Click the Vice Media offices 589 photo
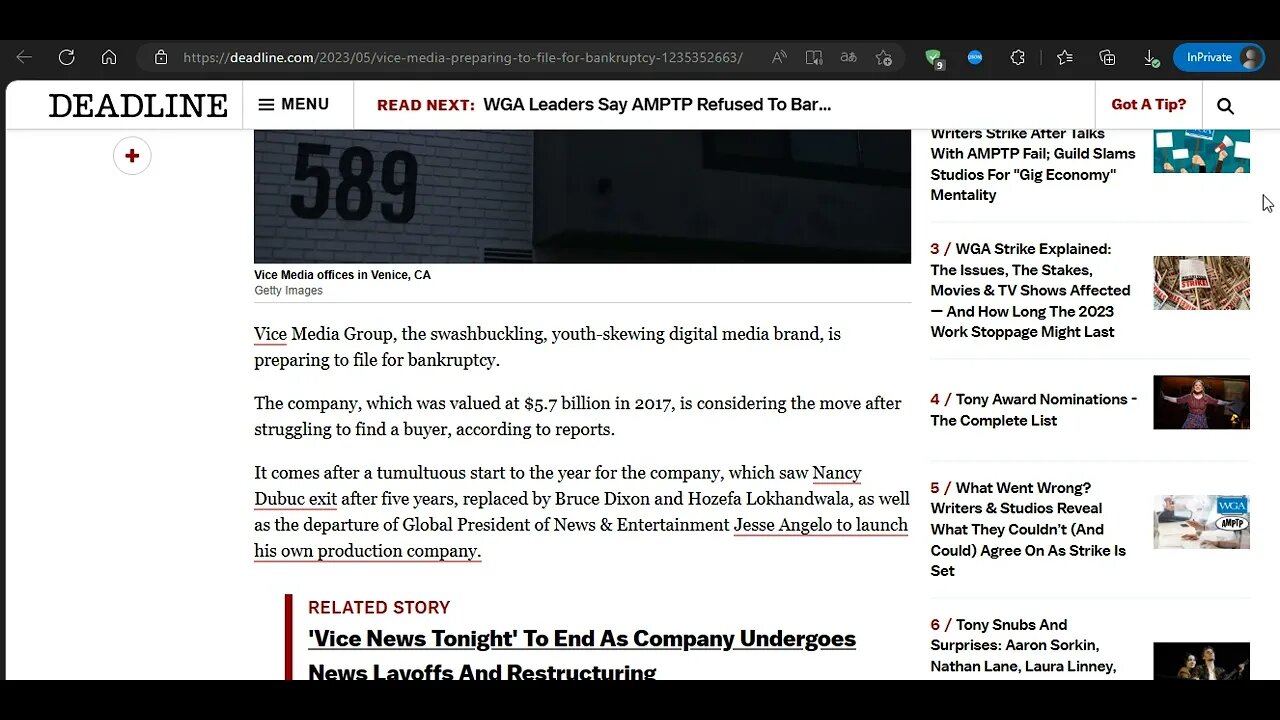The width and height of the screenshot is (1280, 720). [x=582, y=196]
